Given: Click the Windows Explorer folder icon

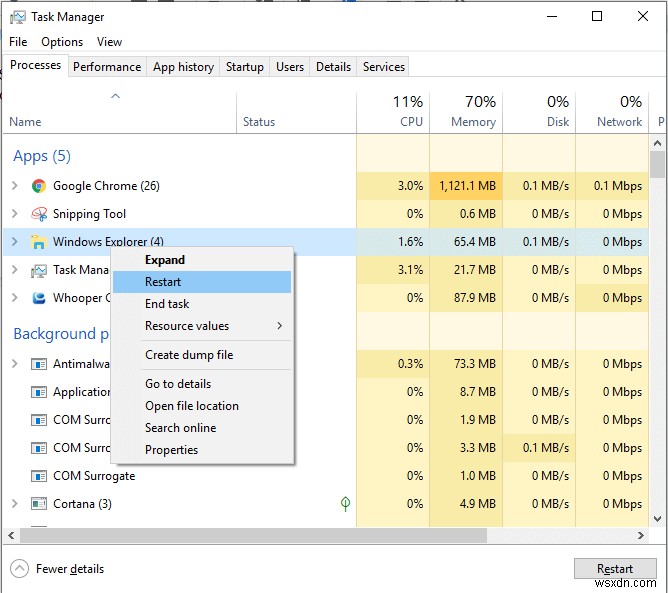Looking at the screenshot, I should tap(39, 242).
